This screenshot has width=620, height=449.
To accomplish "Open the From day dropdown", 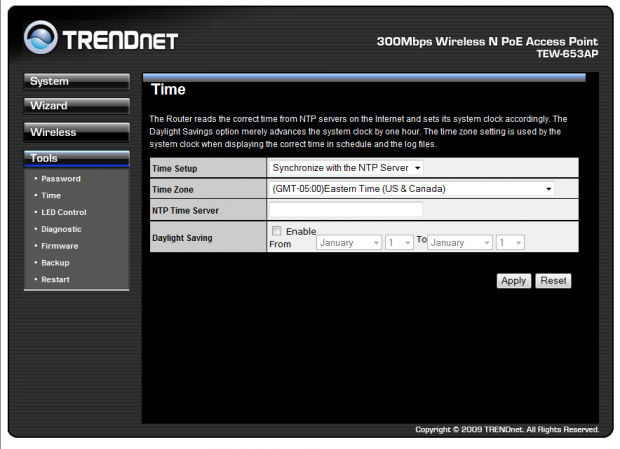I will coord(399,242).
